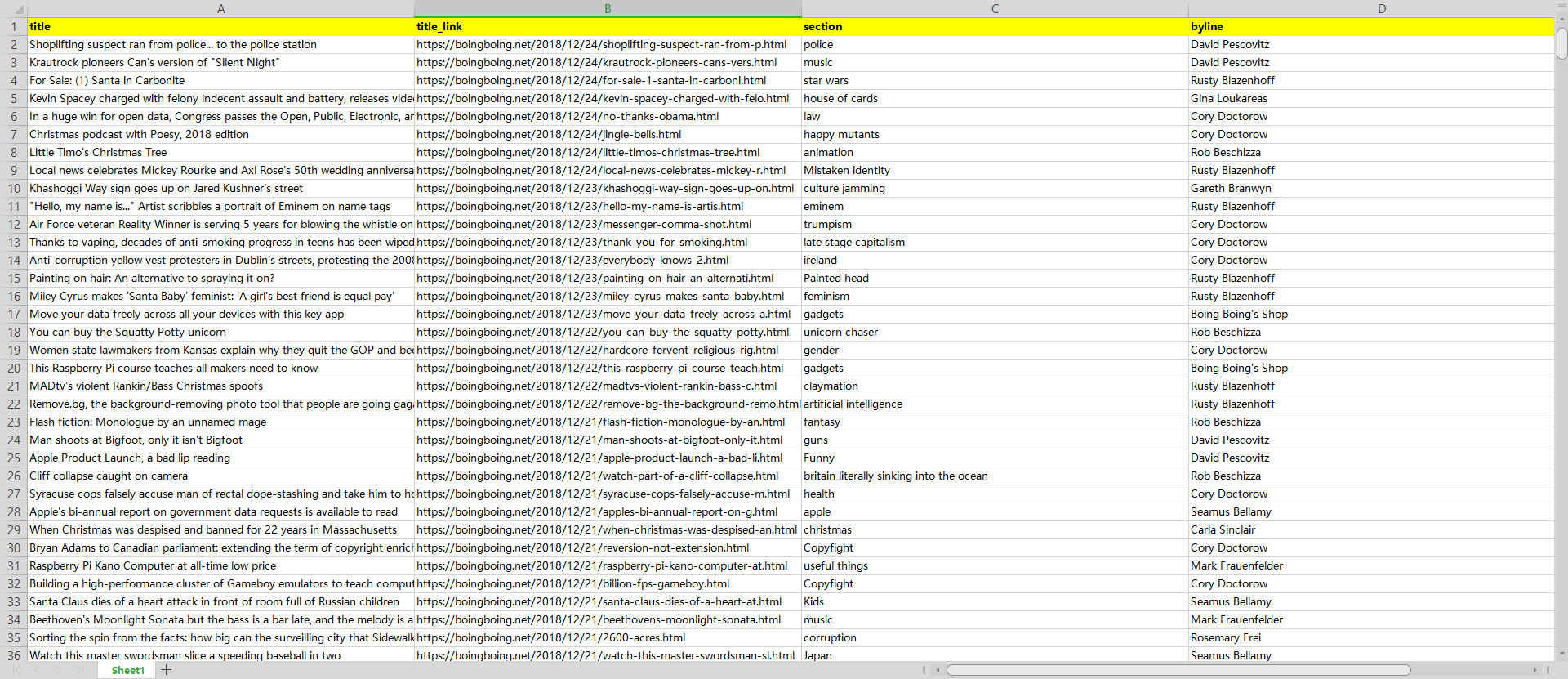Screen dimensions: 1568x679
Task: Select section cell 'artificial intelligence'
Action: click(995, 404)
